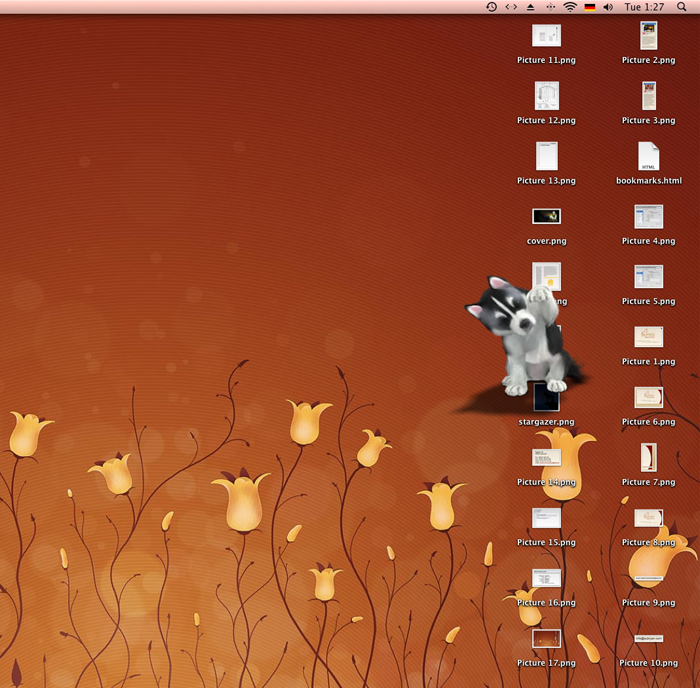This screenshot has width=700, height=688.
Task: Select Picture 4.png thumbnail
Action: click(x=649, y=217)
